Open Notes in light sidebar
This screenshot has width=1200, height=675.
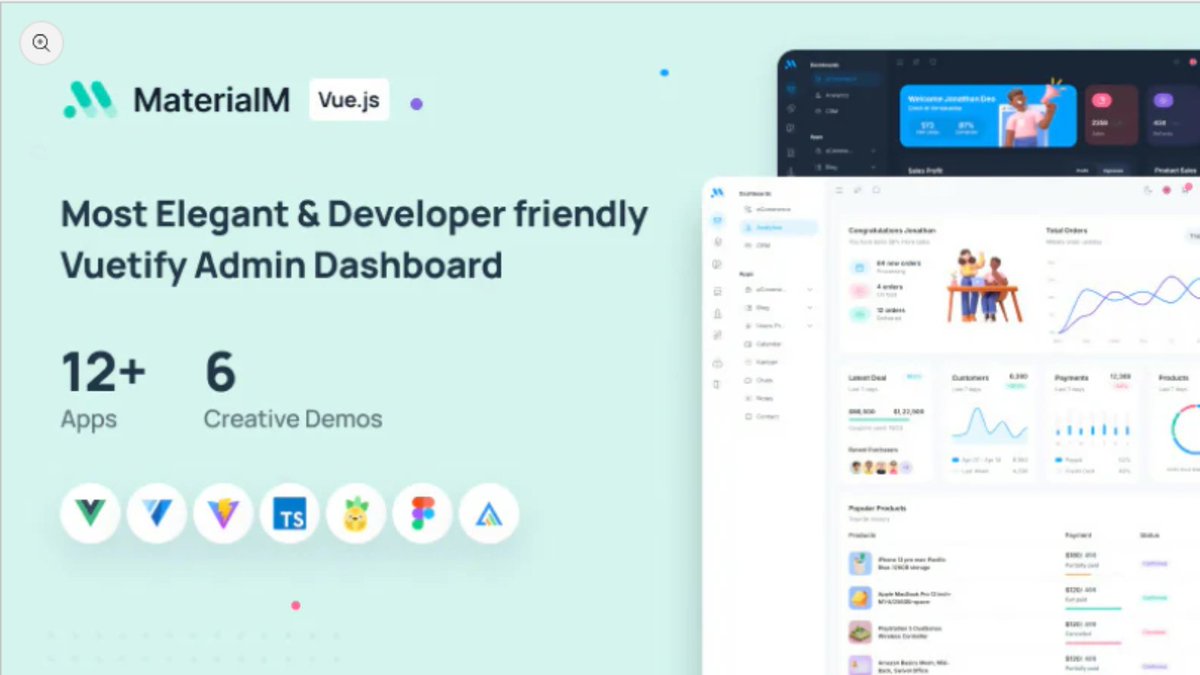tap(759, 398)
